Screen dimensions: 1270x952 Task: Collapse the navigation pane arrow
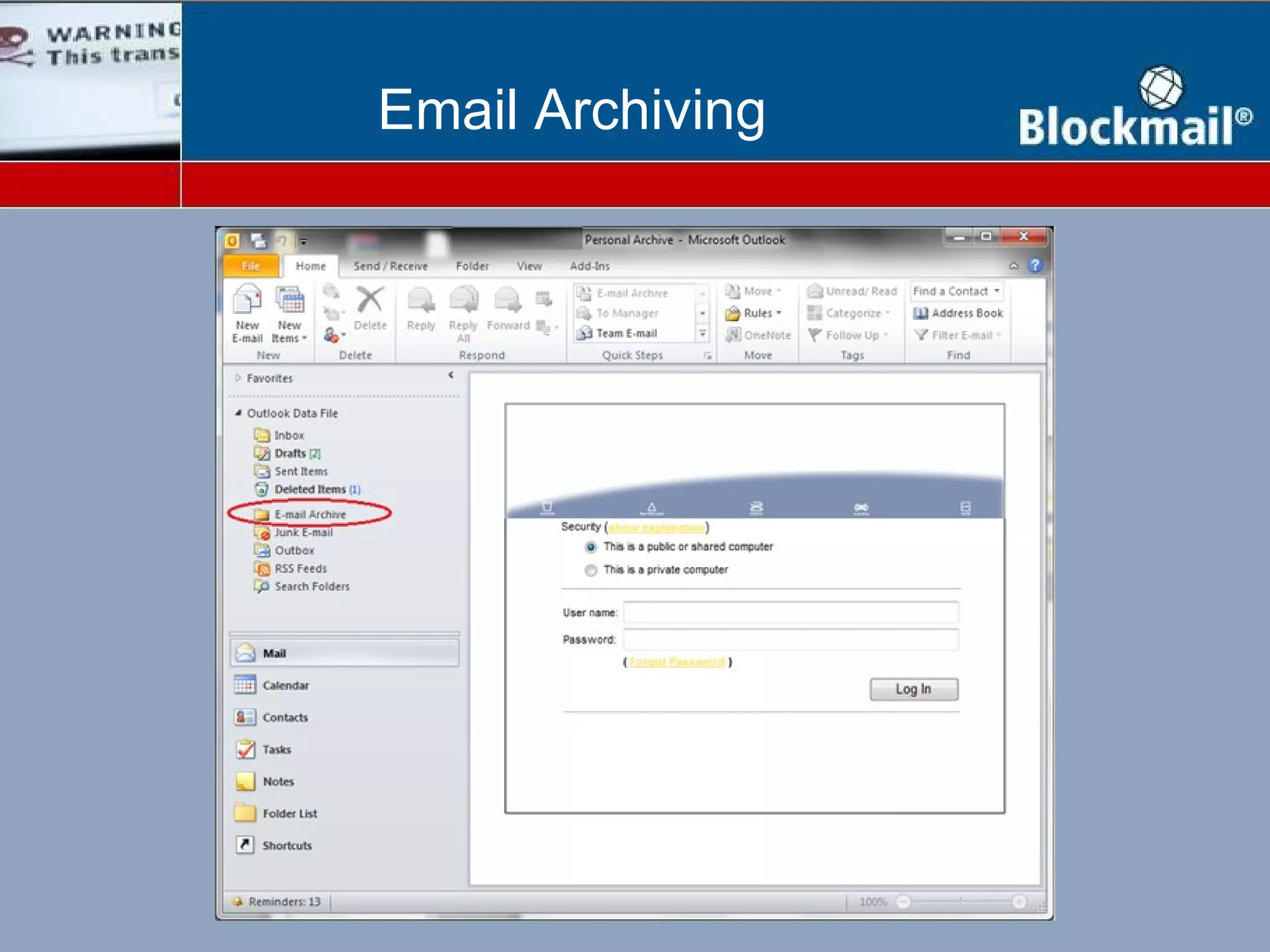click(451, 375)
